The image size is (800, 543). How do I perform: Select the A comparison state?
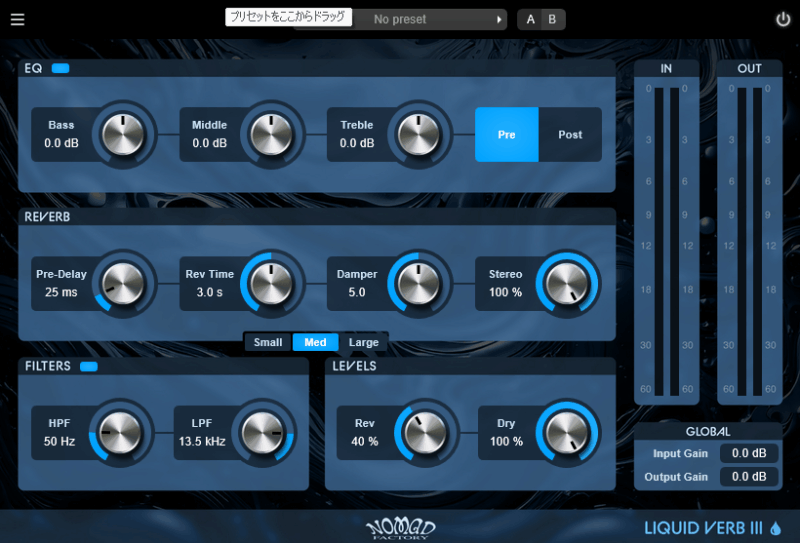(x=531, y=19)
